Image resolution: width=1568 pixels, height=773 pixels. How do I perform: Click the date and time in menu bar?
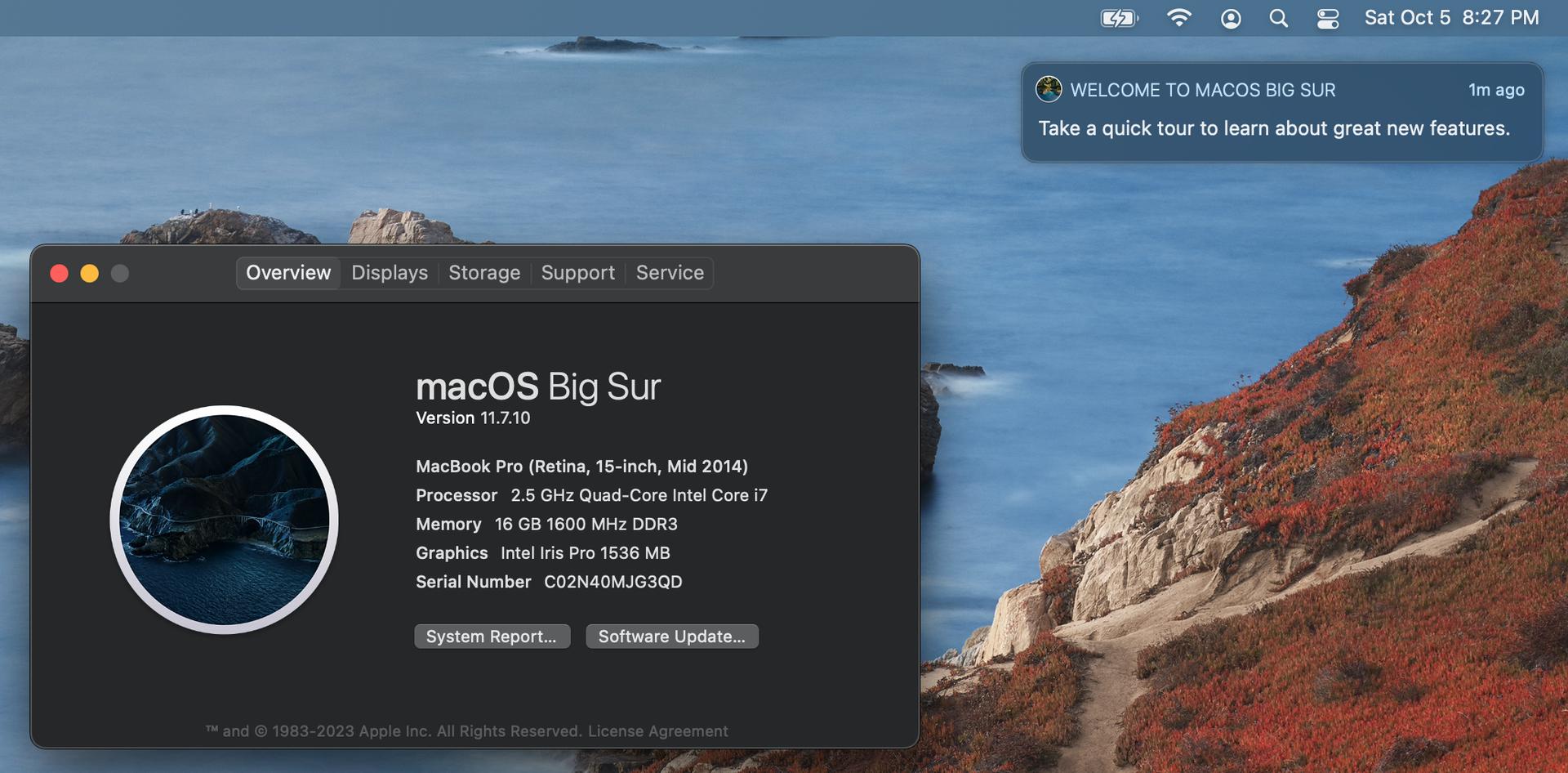(x=1451, y=18)
